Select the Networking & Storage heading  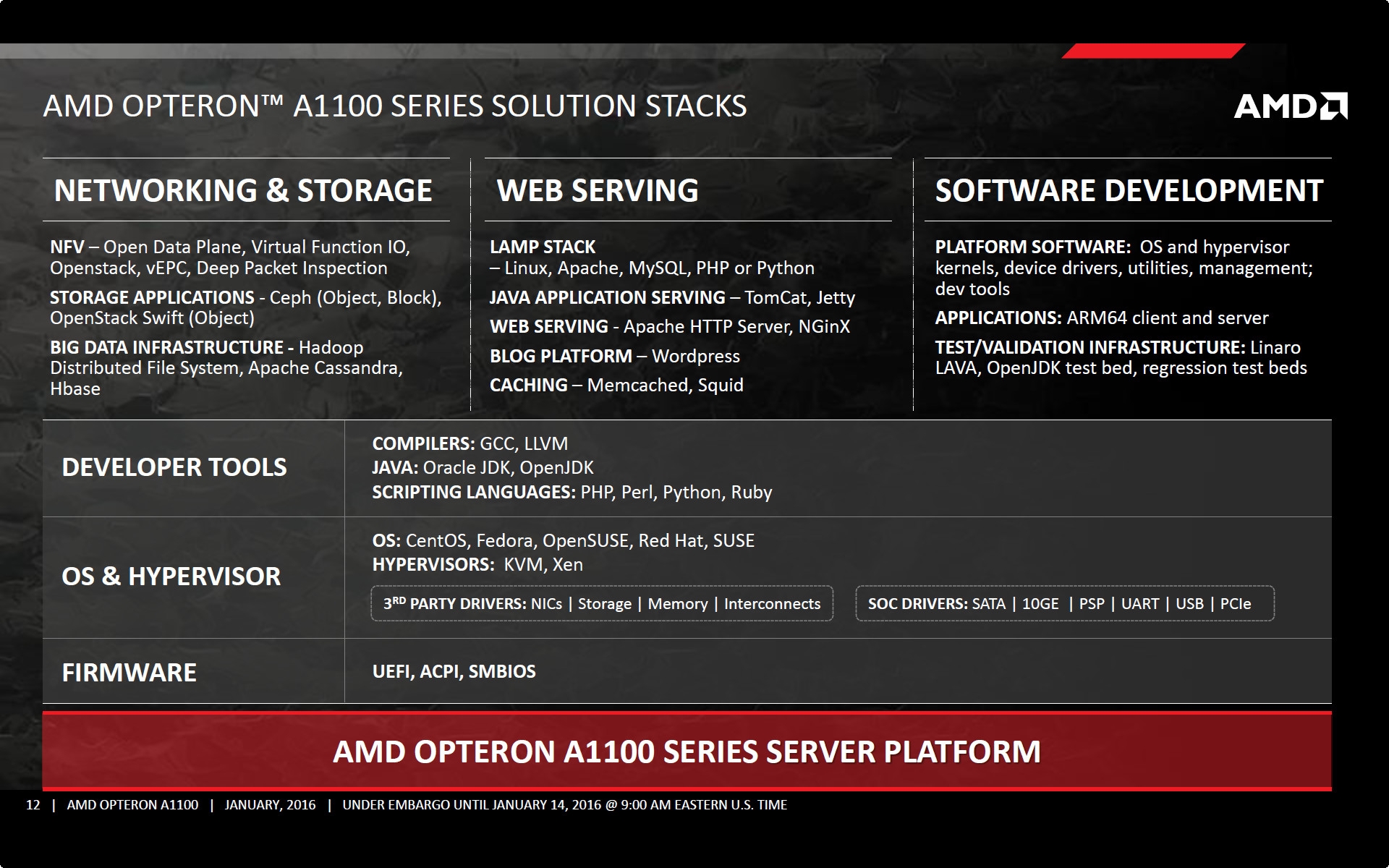point(243,190)
